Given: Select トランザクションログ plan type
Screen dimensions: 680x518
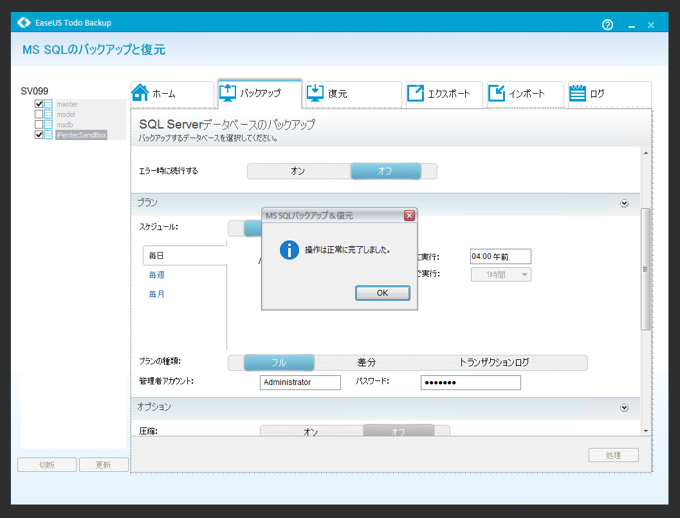Looking at the screenshot, I should [494, 362].
